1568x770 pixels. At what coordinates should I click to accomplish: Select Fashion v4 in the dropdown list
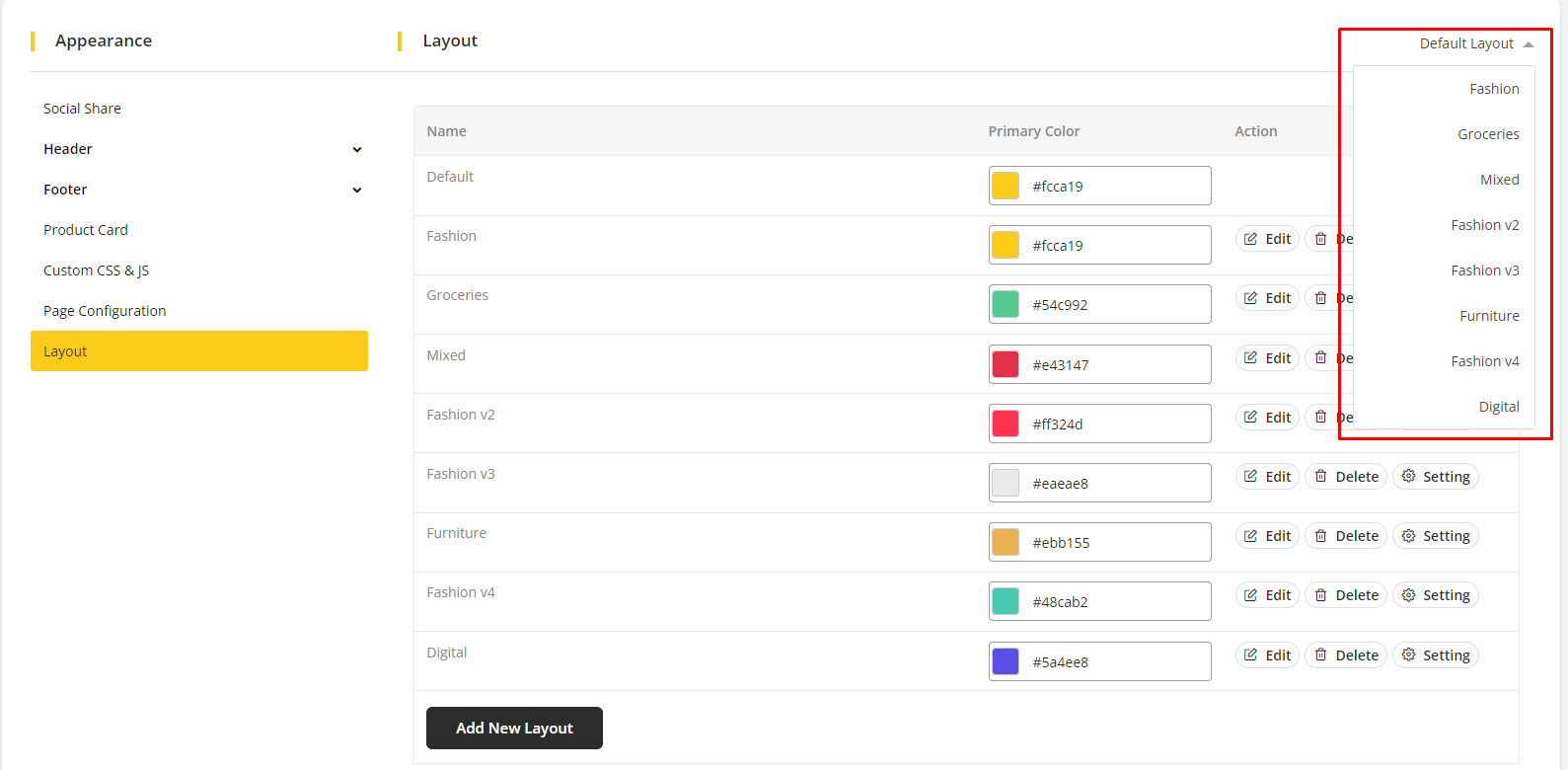click(x=1484, y=361)
